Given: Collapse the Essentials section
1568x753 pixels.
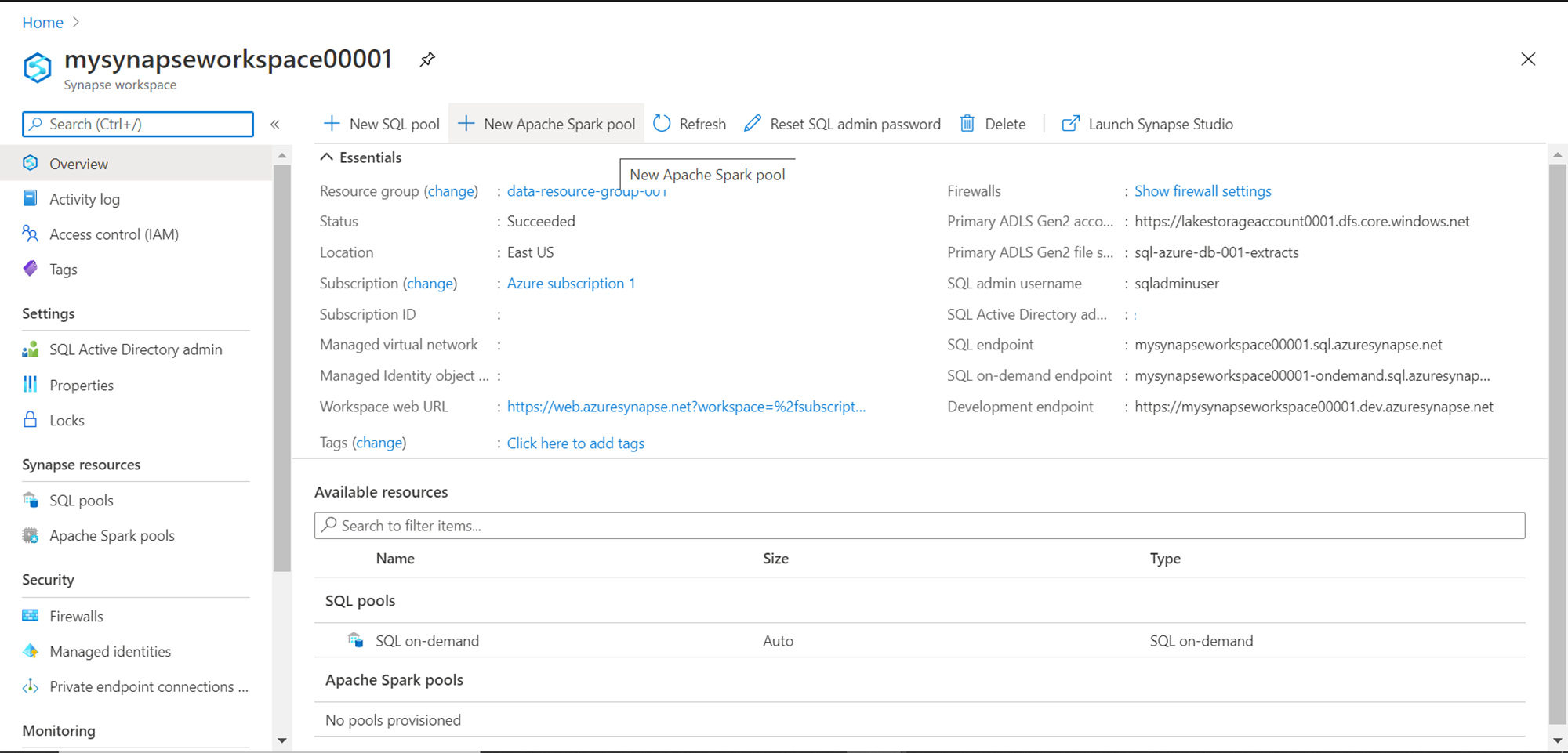Looking at the screenshot, I should [327, 157].
